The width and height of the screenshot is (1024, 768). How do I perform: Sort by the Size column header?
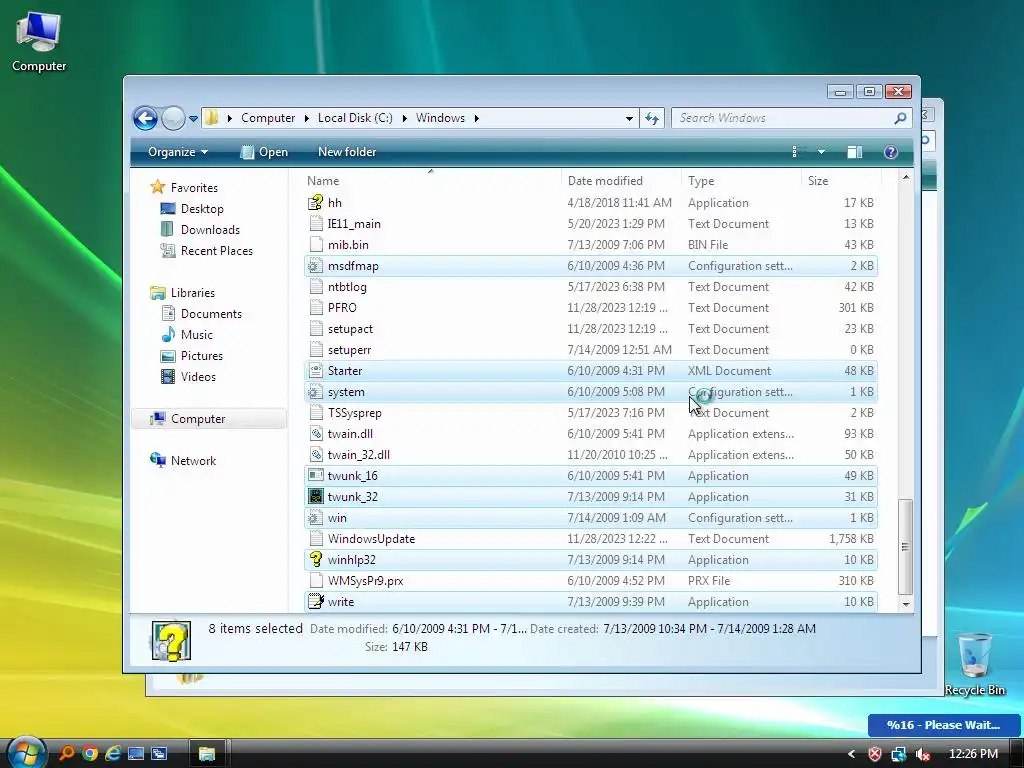pos(841,181)
